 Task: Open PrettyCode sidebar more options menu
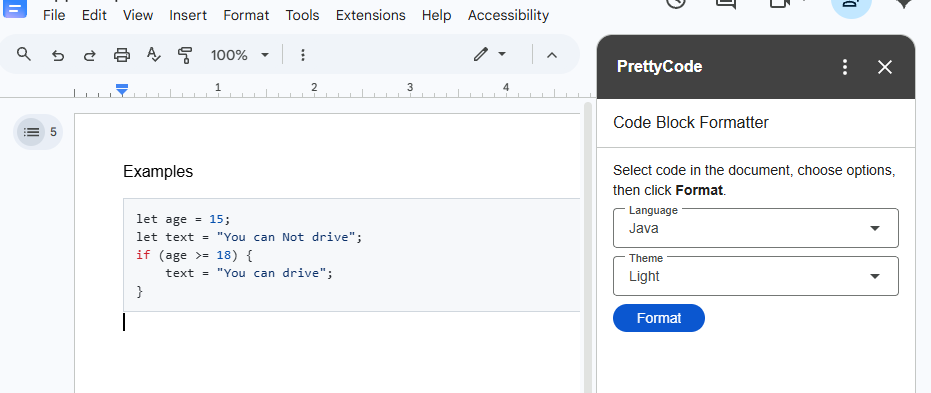pos(845,67)
